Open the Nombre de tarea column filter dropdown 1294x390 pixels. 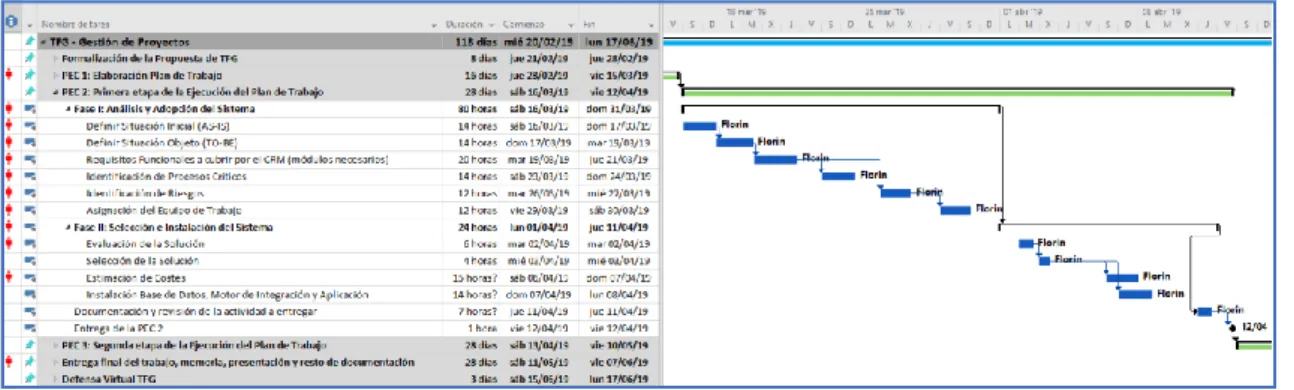[434, 24]
